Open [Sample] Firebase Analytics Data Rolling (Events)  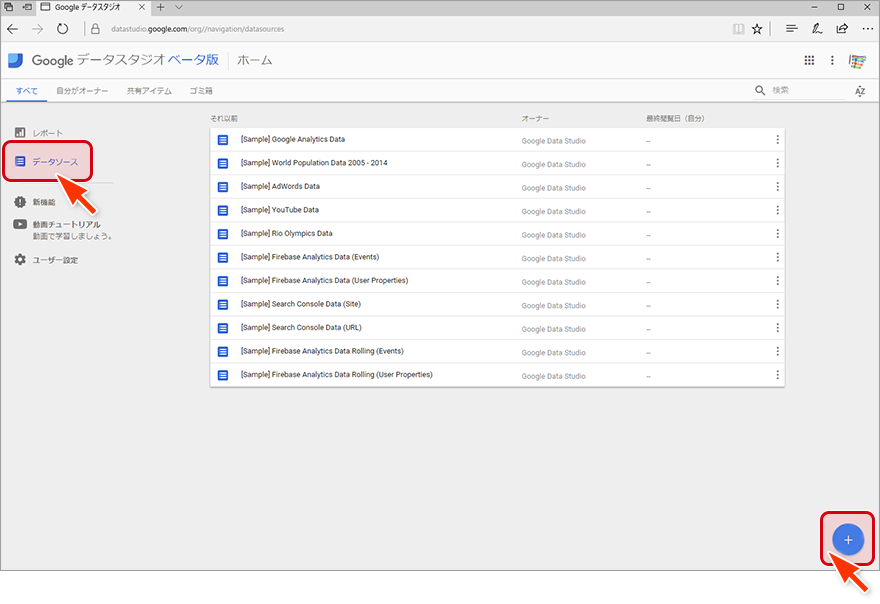[497, 352]
